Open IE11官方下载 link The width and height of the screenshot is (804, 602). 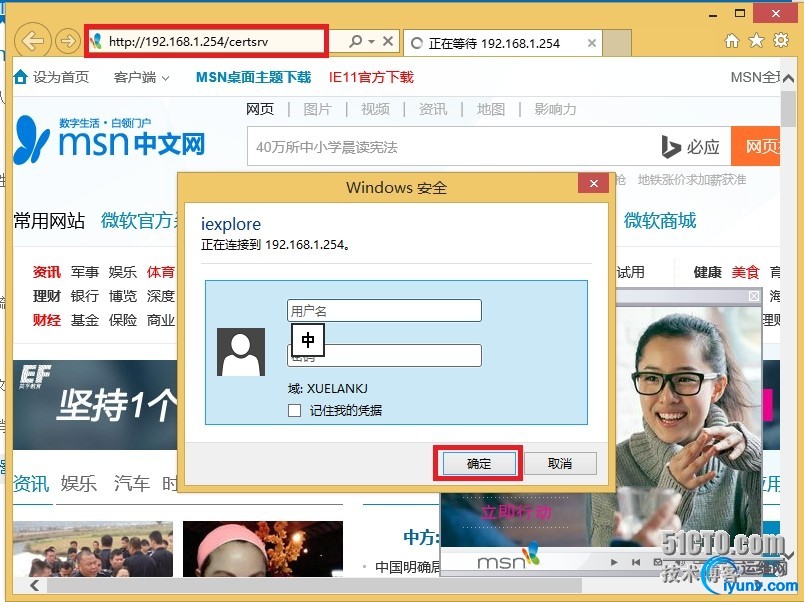[x=371, y=77]
